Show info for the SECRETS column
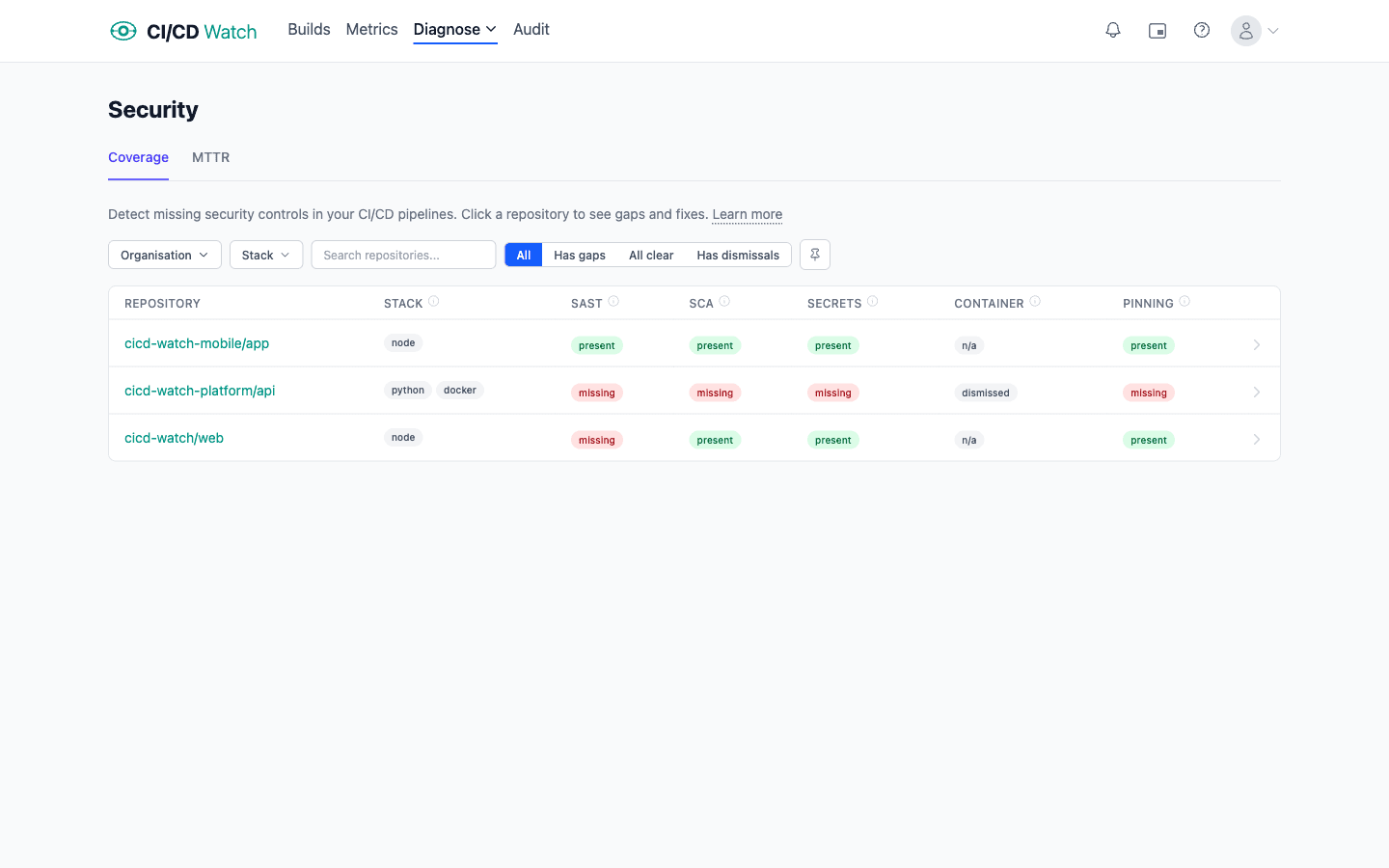The image size is (1389, 868). pyautogui.click(x=873, y=302)
